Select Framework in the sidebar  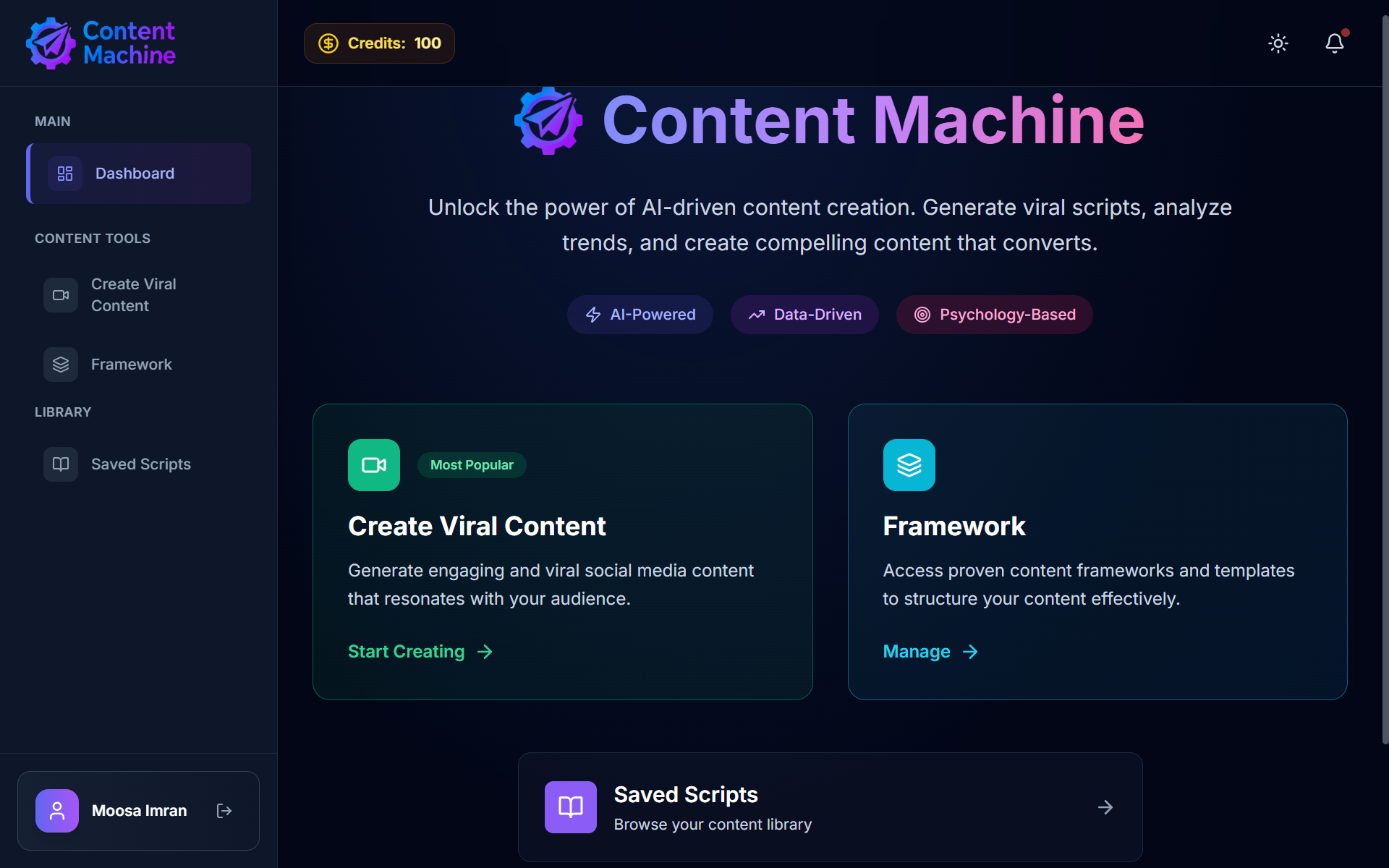click(132, 365)
